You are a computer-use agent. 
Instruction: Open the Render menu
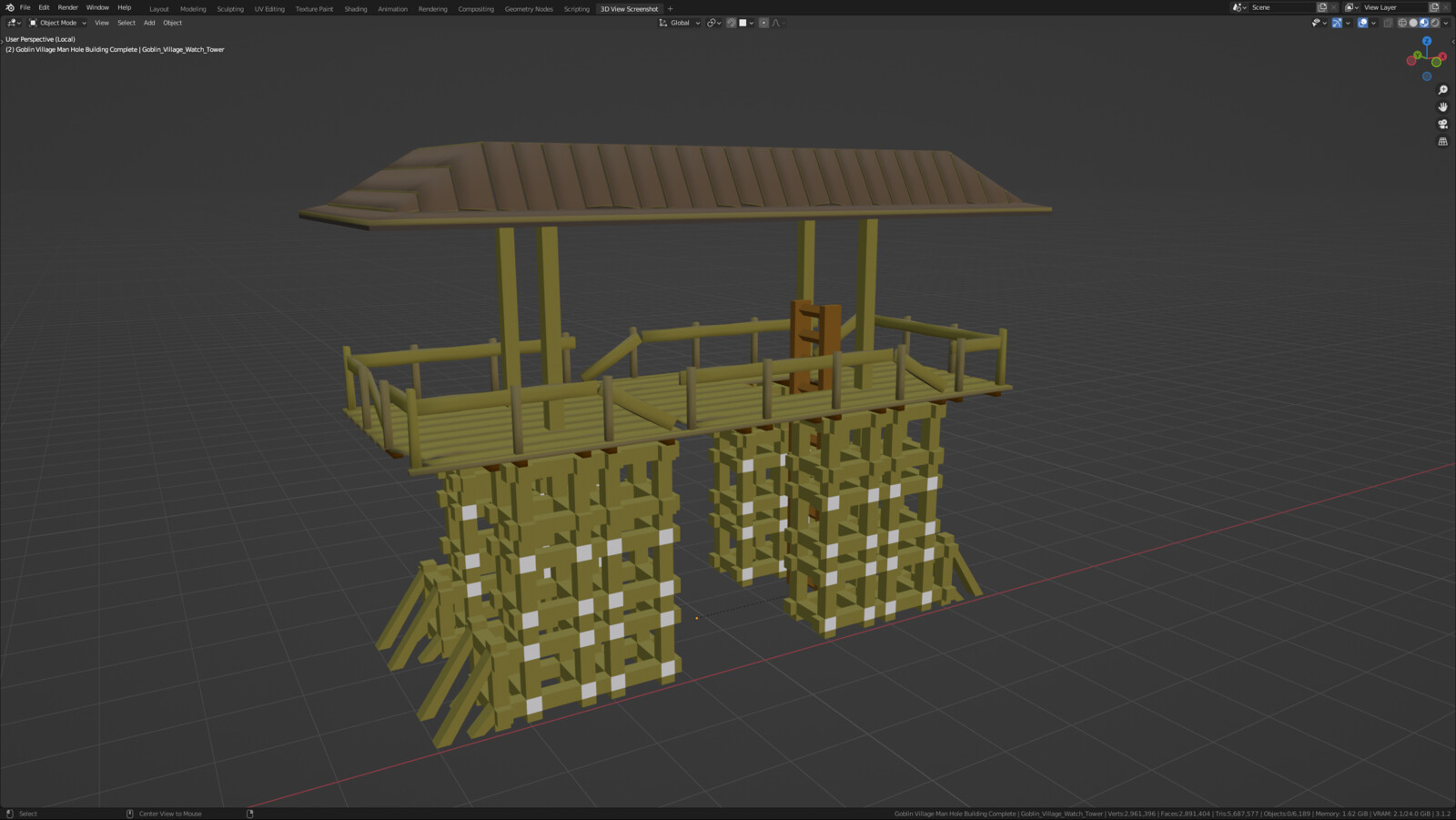pyautogui.click(x=68, y=7)
